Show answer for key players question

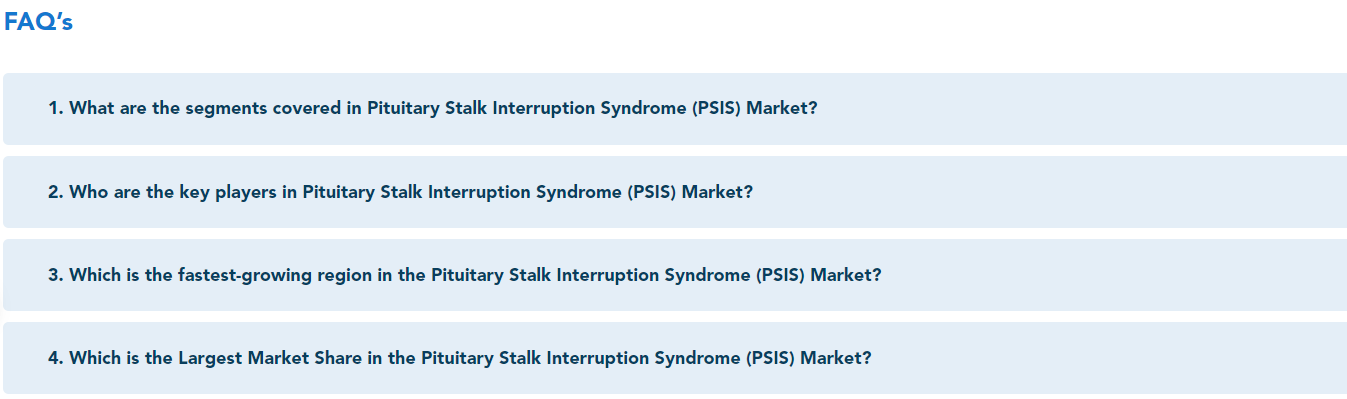(675, 192)
